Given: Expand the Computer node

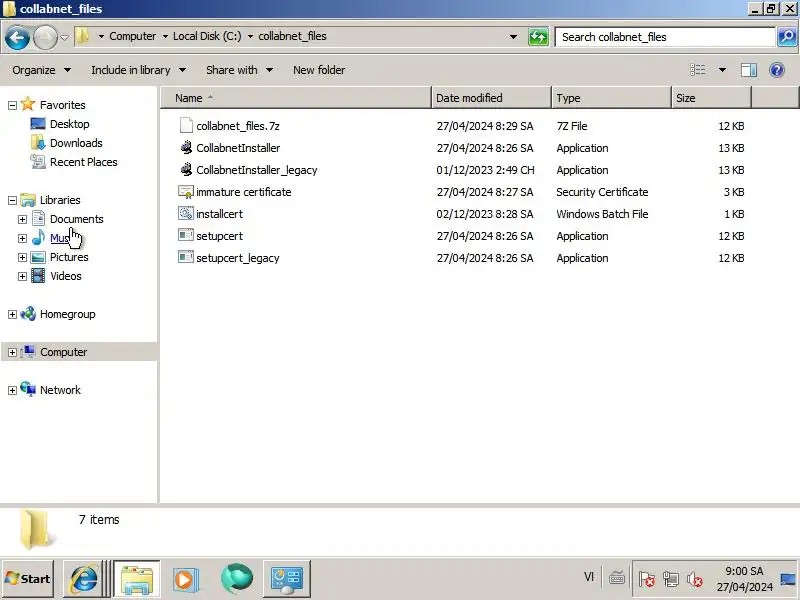Looking at the screenshot, I should 12,353.
